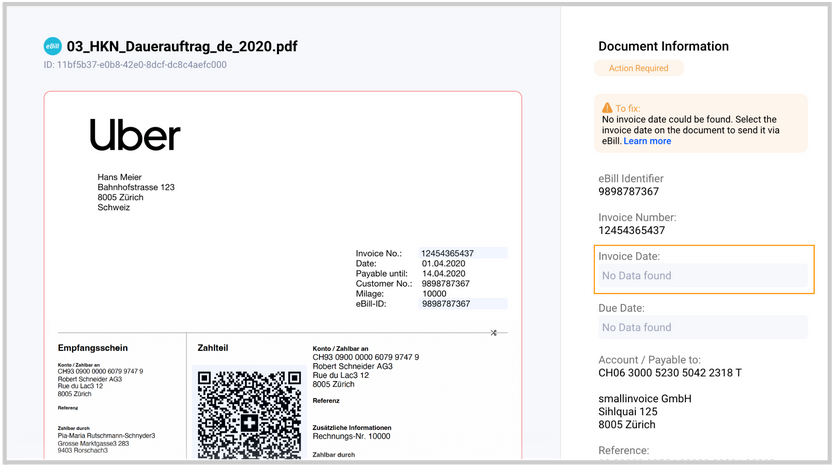
Task: Click the Zahlteil heading
Action: pos(213,348)
